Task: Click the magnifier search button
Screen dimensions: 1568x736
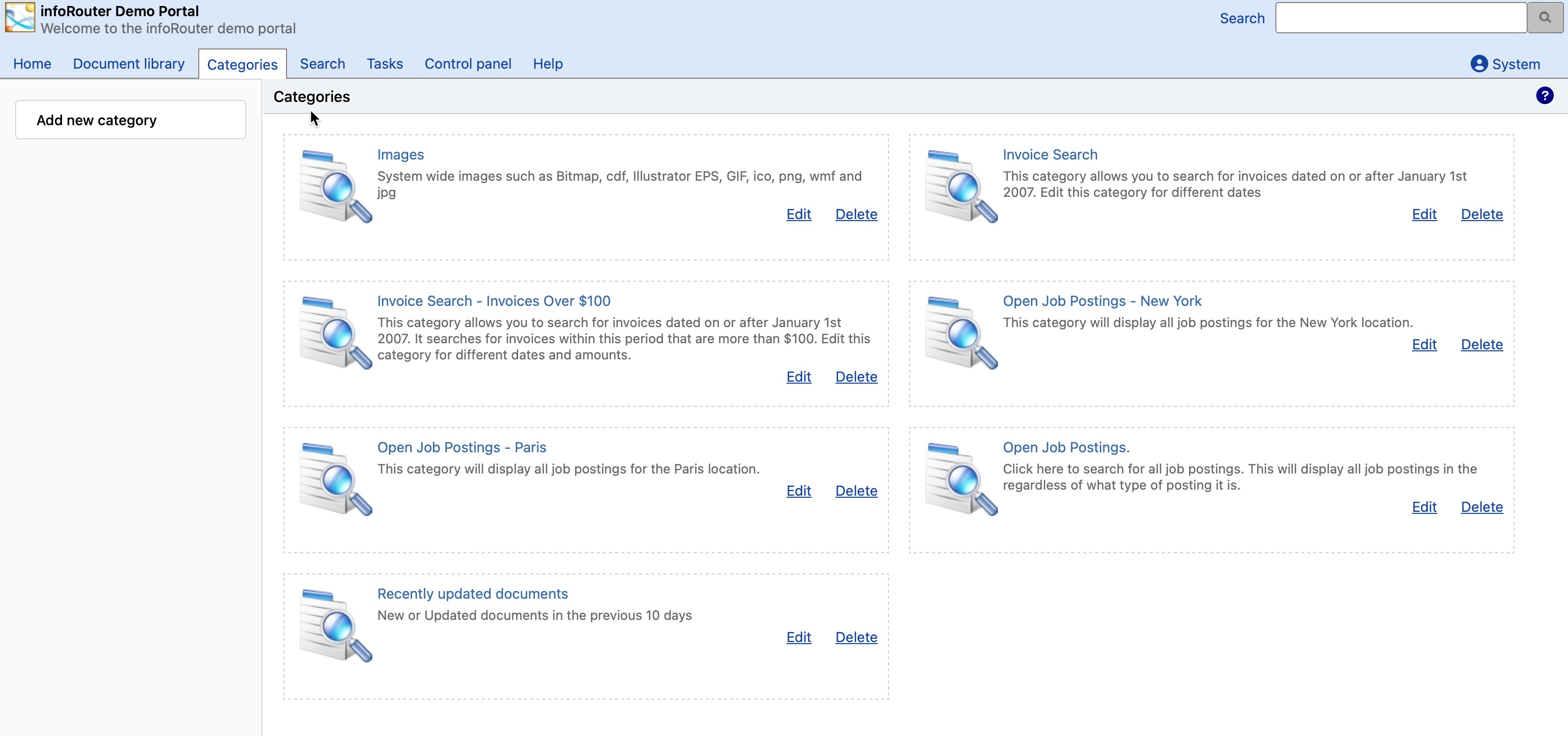Action: click(x=1544, y=18)
